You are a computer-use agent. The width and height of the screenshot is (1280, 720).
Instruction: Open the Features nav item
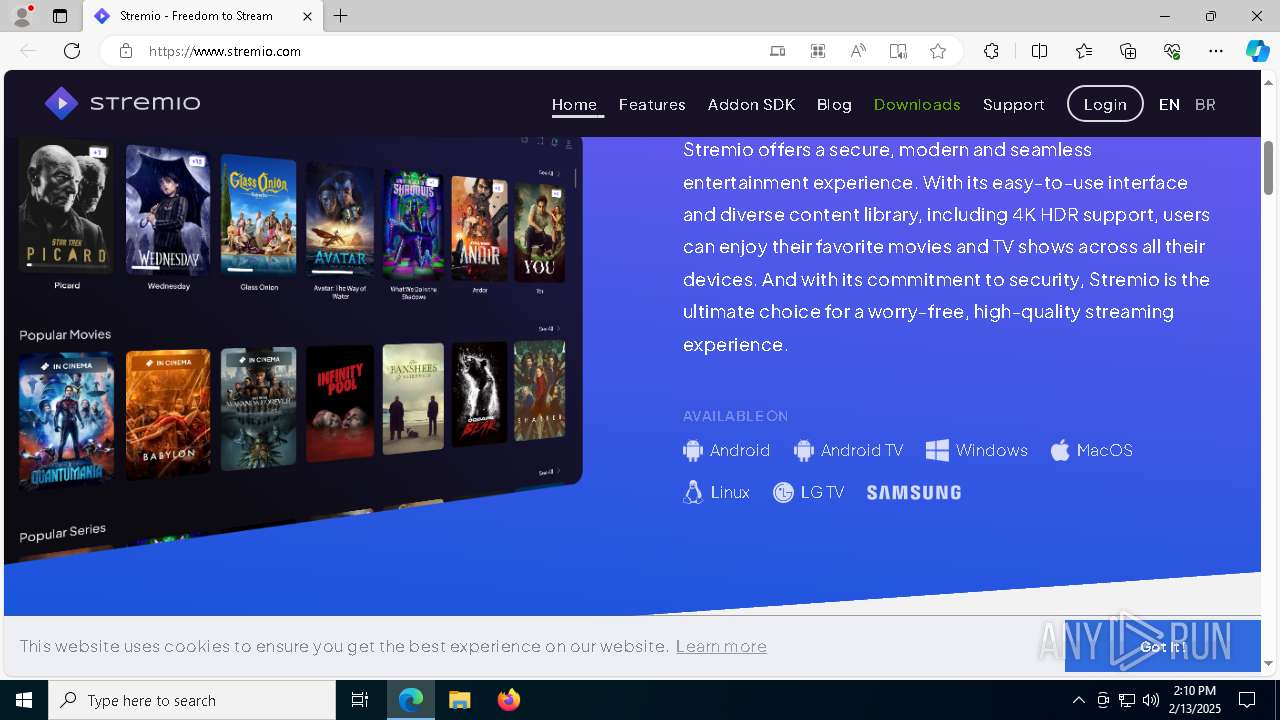pyautogui.click(x=652, y=104)
